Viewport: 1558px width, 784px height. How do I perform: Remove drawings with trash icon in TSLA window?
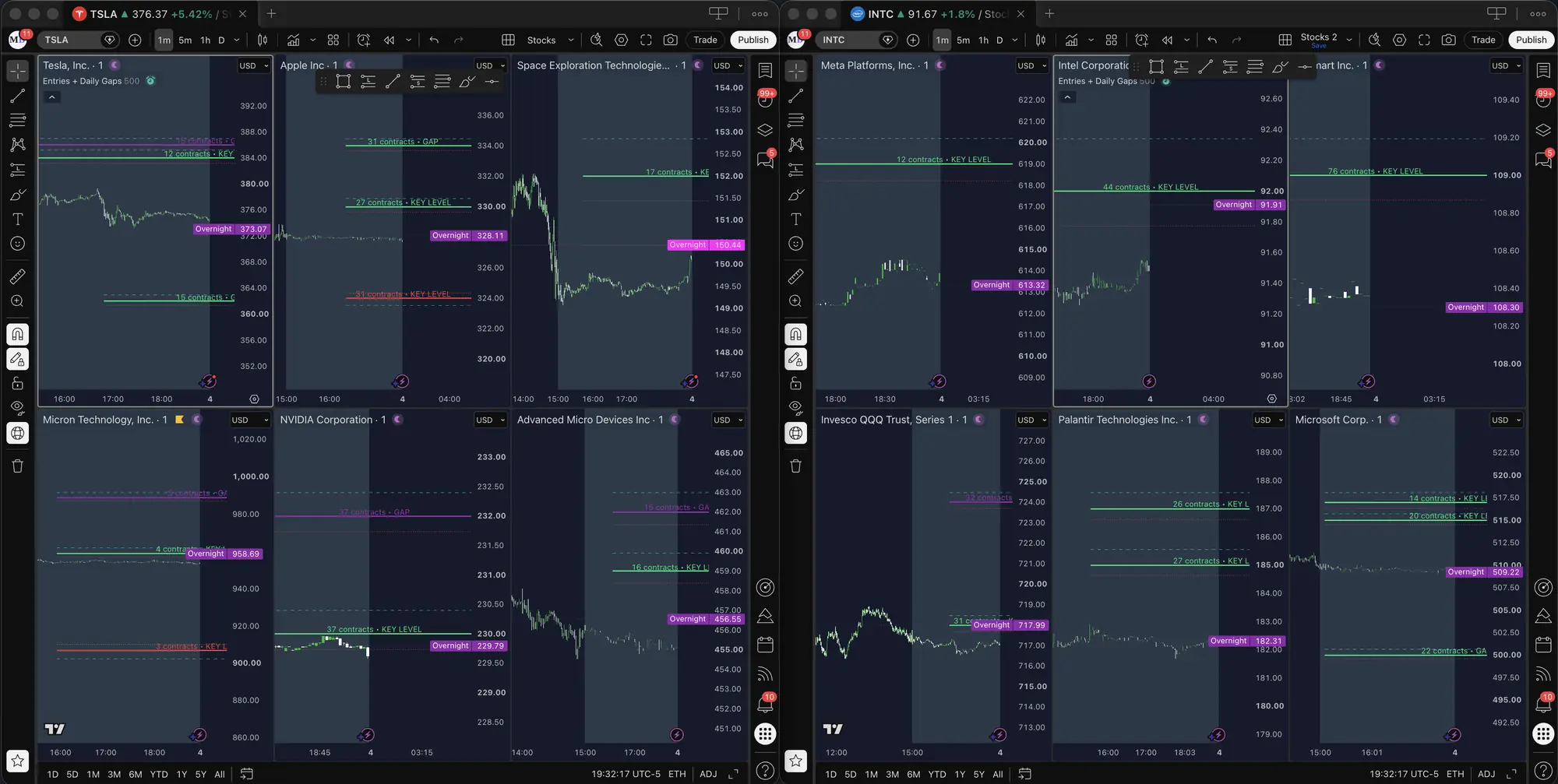(17, 466)
